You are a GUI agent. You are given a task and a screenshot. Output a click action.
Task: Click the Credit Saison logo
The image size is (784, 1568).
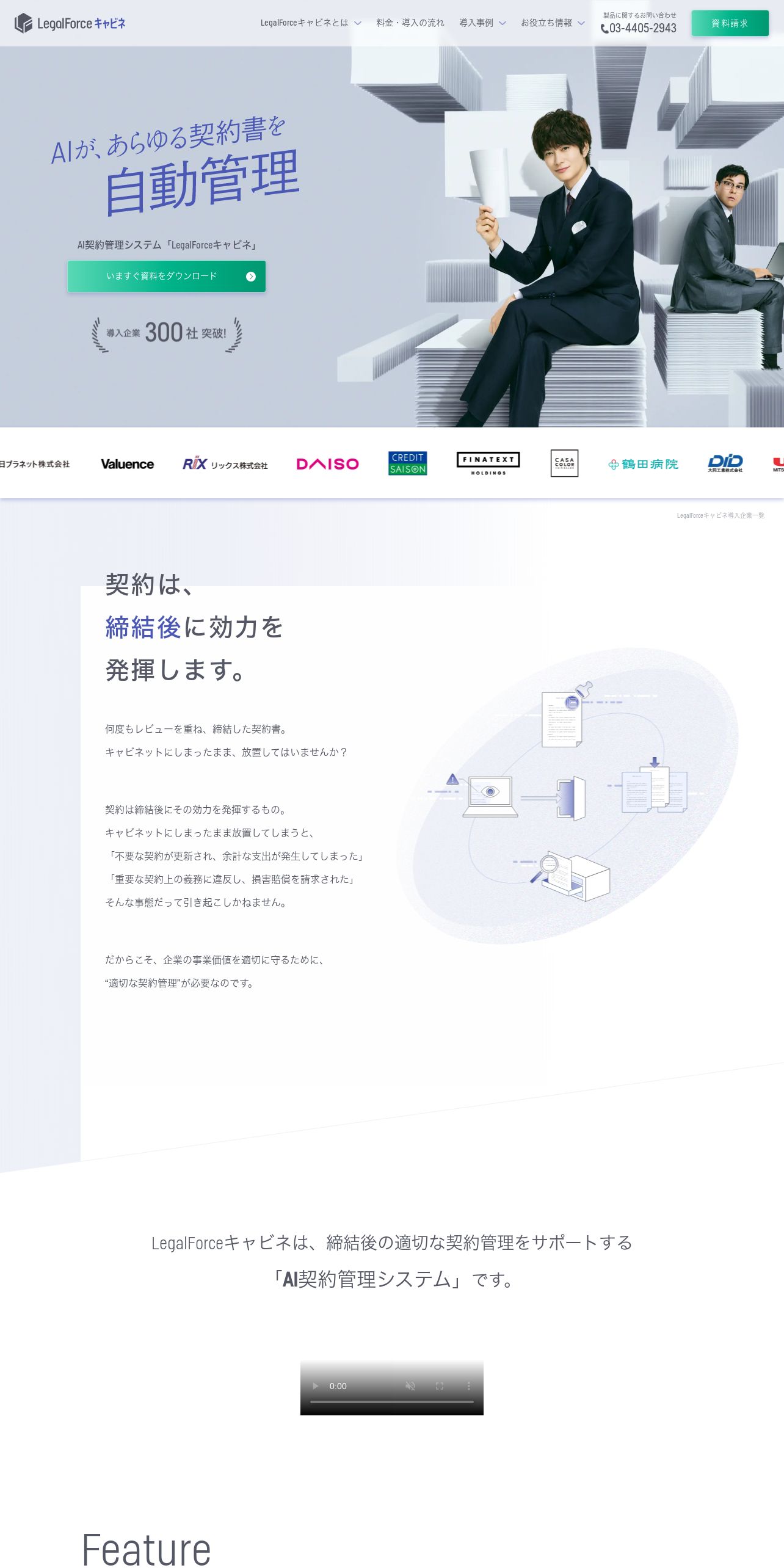408,463
